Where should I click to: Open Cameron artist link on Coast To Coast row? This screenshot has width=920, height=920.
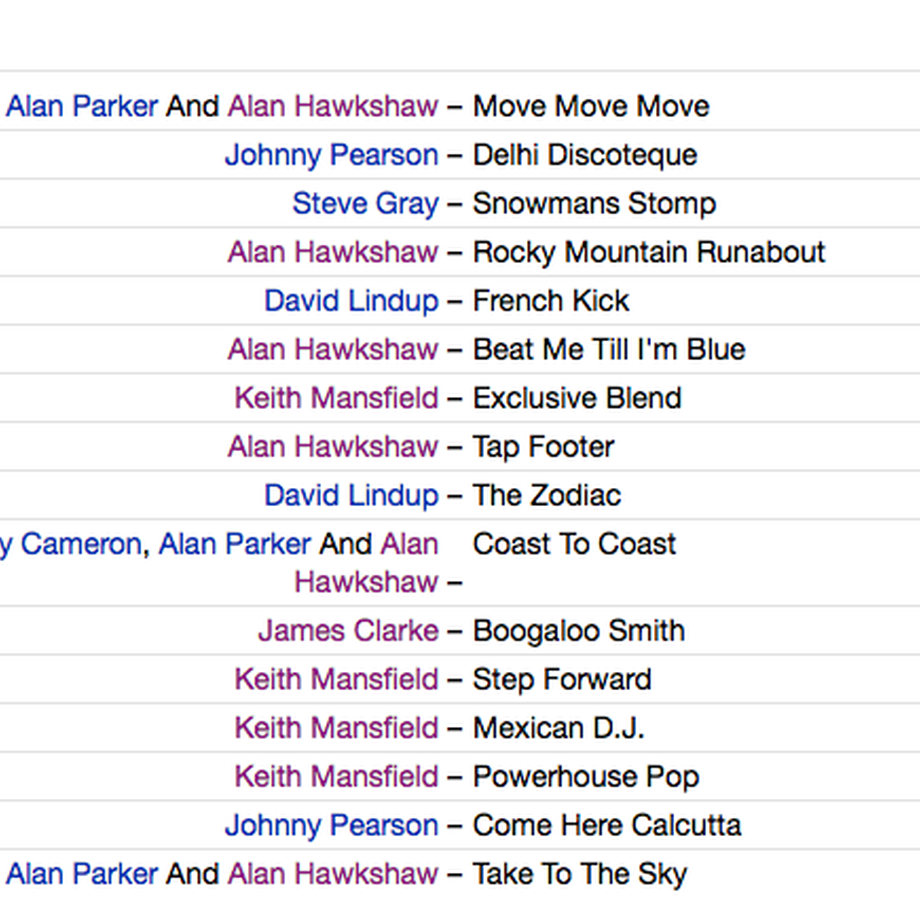[72, 544]
